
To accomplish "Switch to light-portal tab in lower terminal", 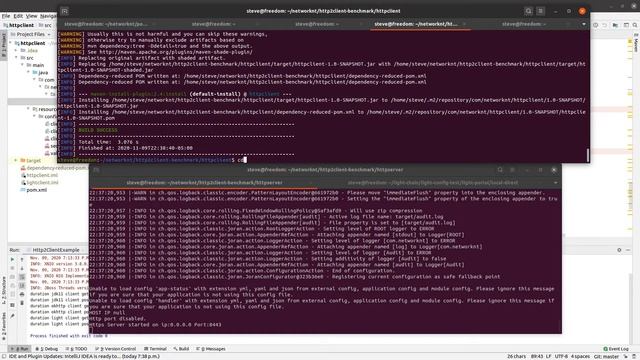I will (433, 183).
